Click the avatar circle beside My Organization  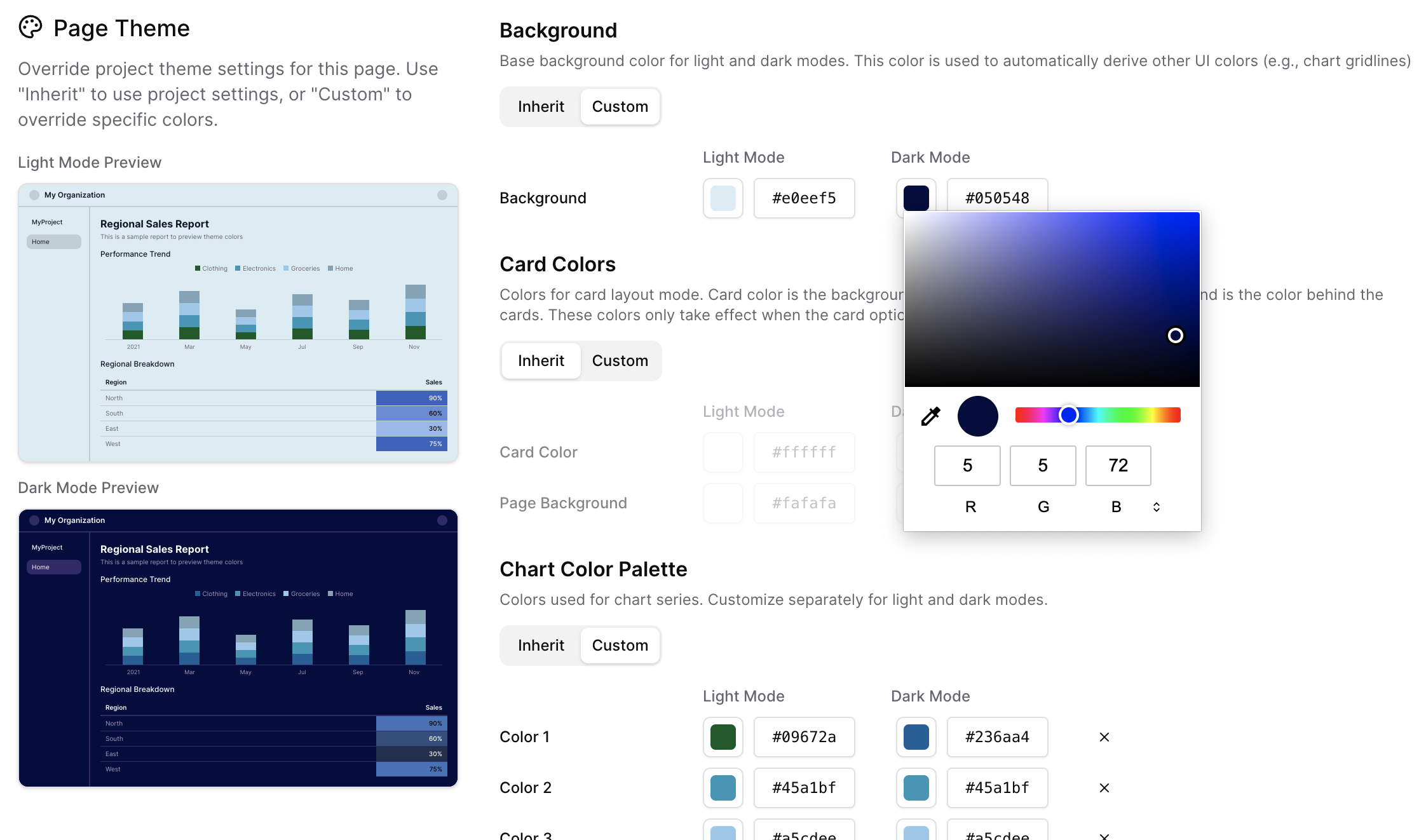point(34,195)
